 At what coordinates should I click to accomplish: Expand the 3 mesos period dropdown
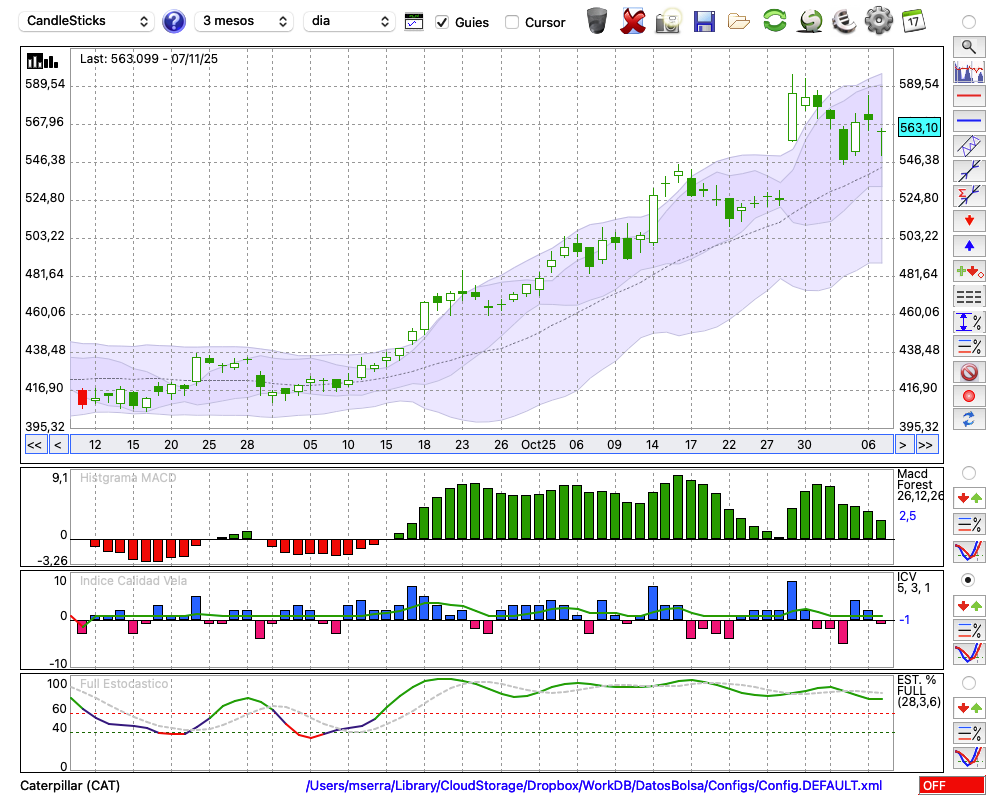[x=244, y=21]
